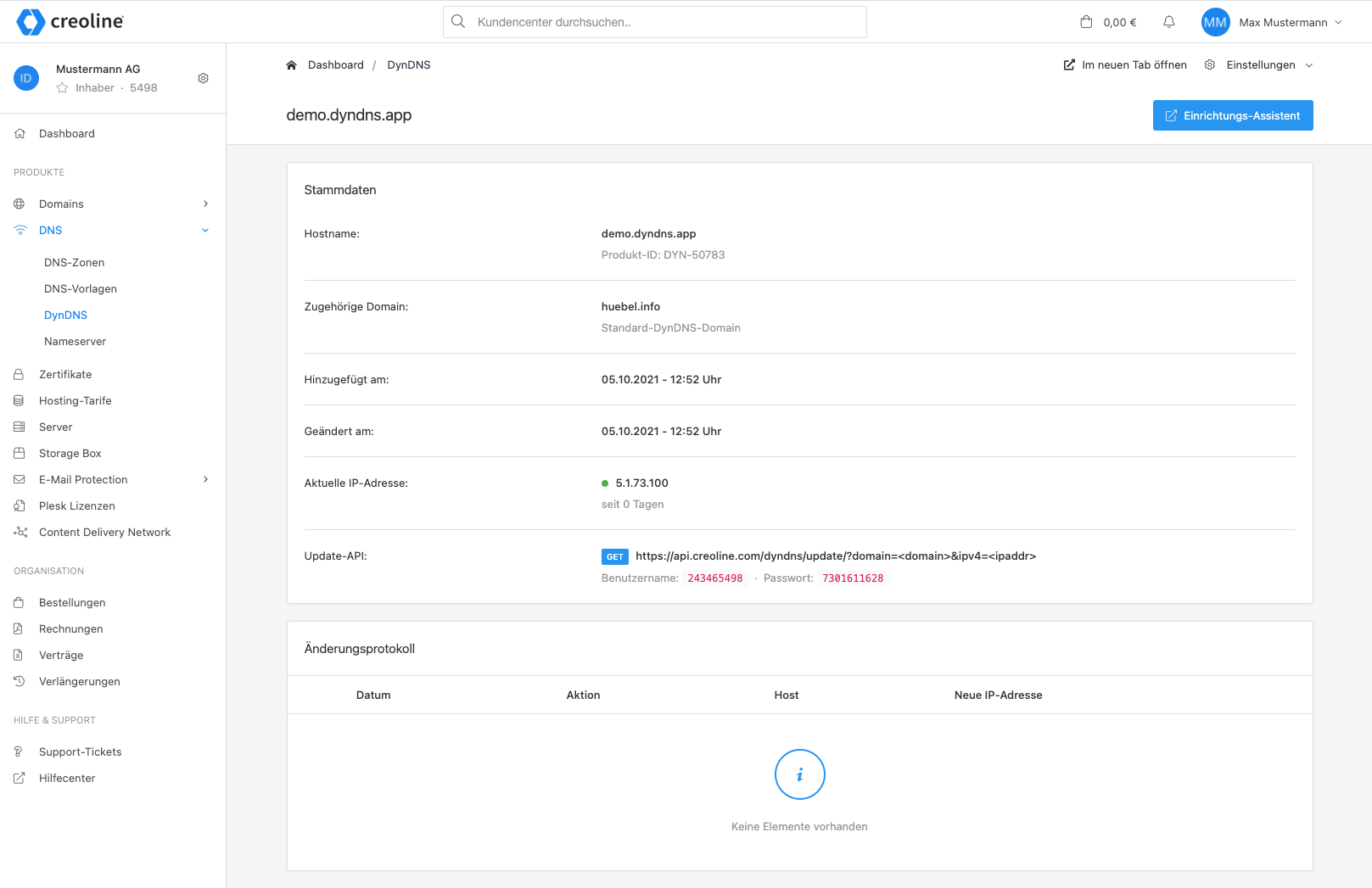This screenshot has height=888, width=1372.
Task: Open Verlängerungen page
Action: (79, 682)
